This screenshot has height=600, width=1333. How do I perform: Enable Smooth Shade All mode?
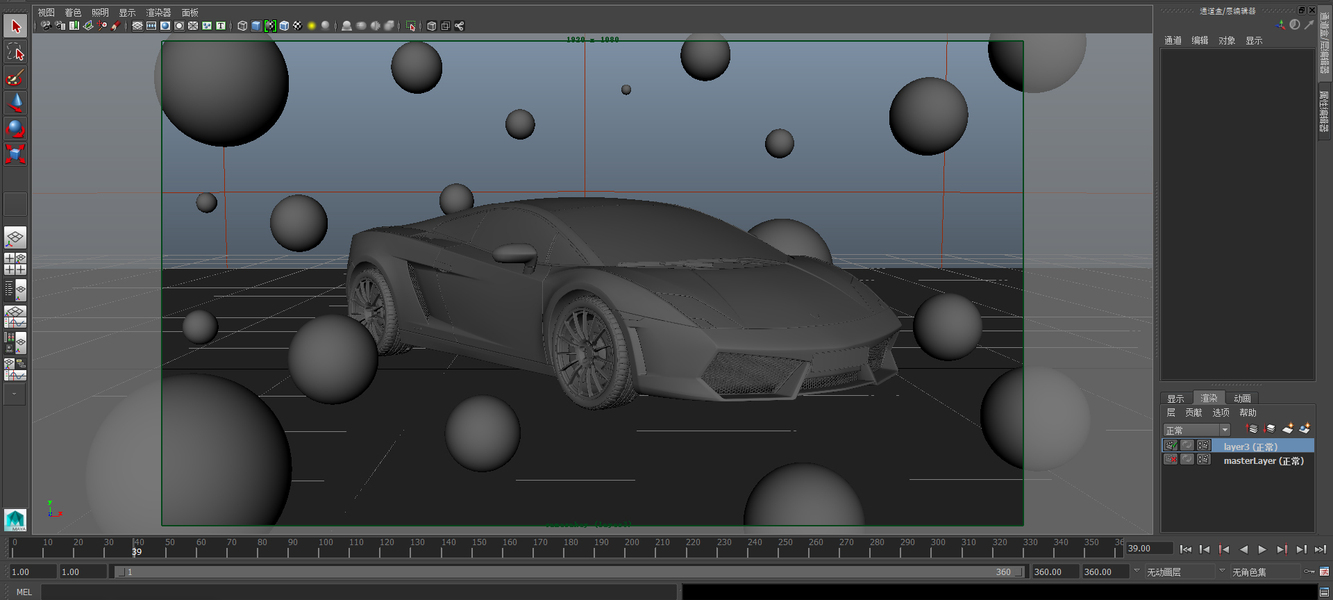click(256, 26)
